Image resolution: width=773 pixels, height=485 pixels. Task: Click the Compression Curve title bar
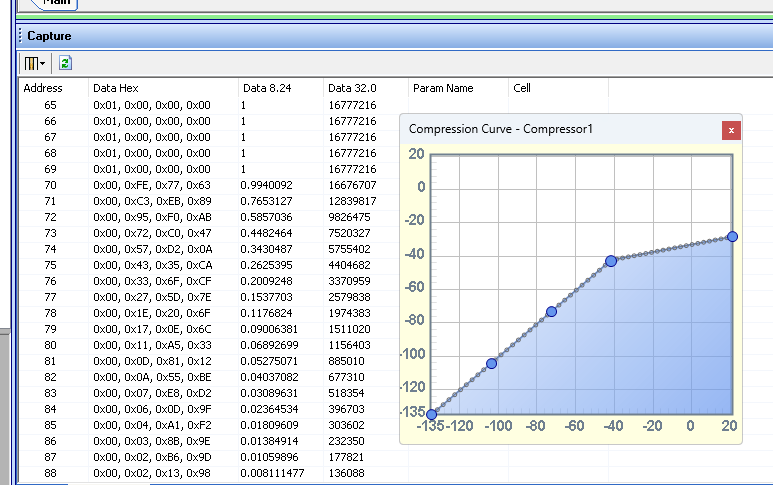point(500,129)
